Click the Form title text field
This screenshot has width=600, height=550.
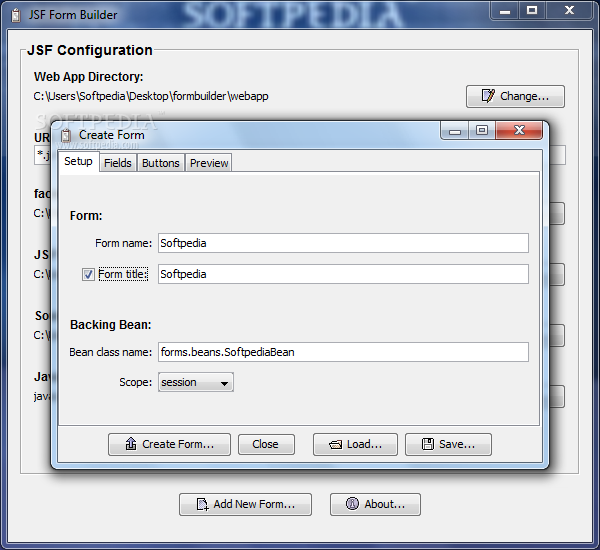343,274
